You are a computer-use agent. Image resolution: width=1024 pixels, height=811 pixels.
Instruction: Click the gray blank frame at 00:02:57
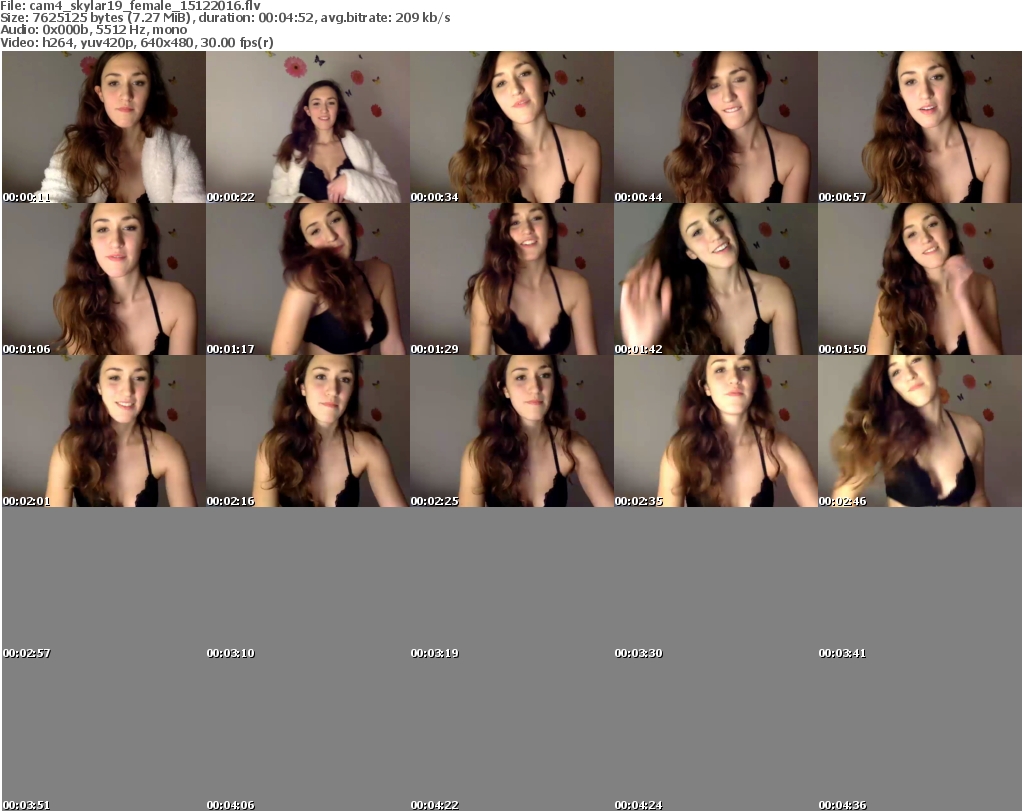coord(103,583)
